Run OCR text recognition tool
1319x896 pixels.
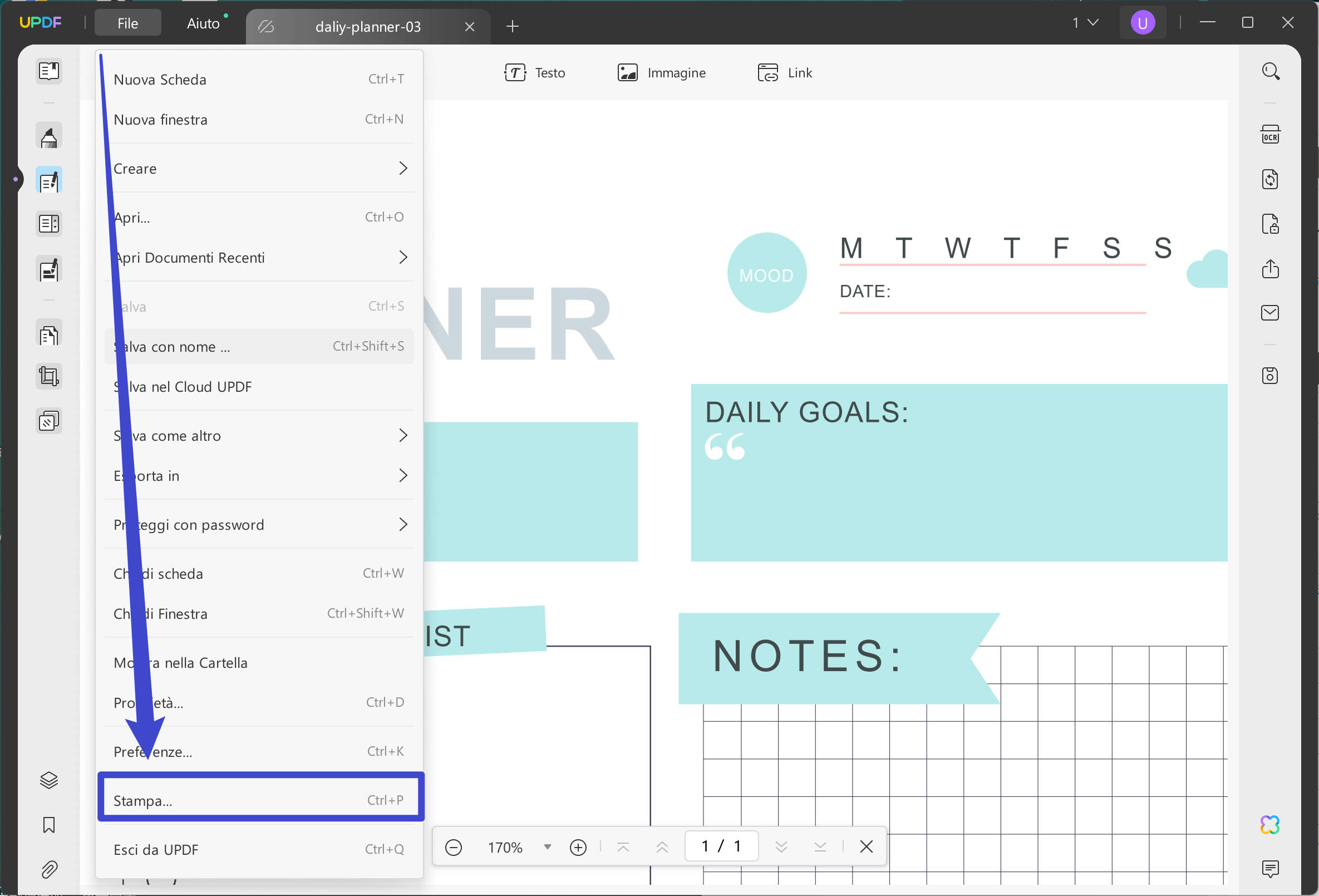(x=1270, y=135)
